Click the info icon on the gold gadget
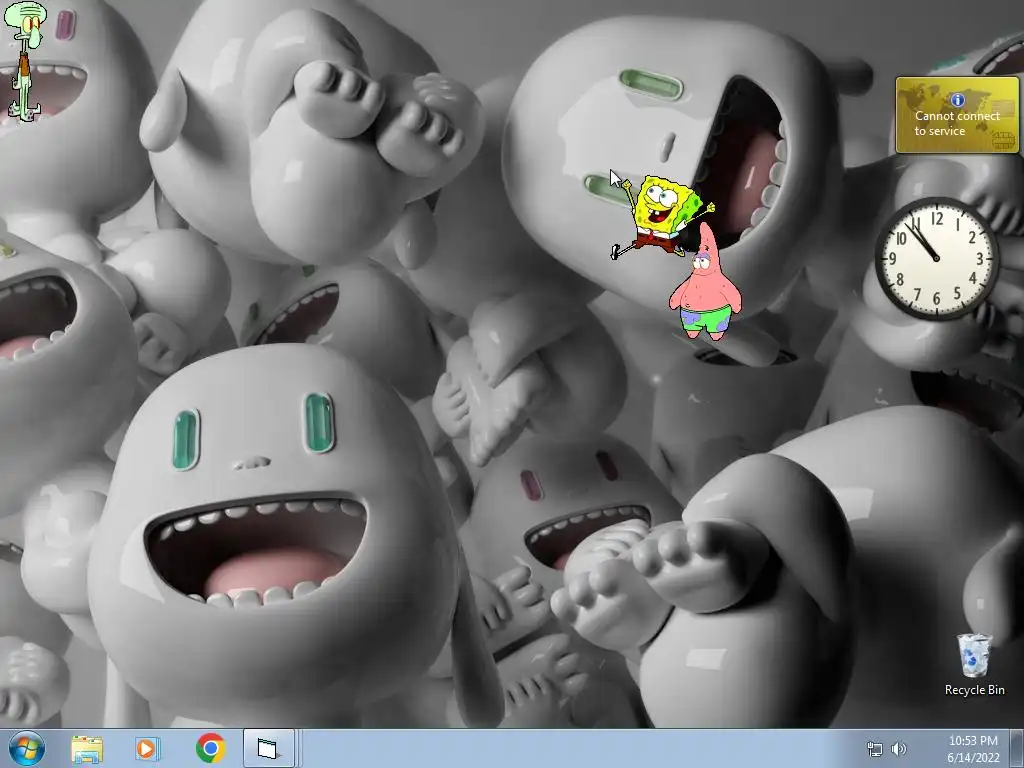The image size is (1024, 768). [x=957, y=100]
